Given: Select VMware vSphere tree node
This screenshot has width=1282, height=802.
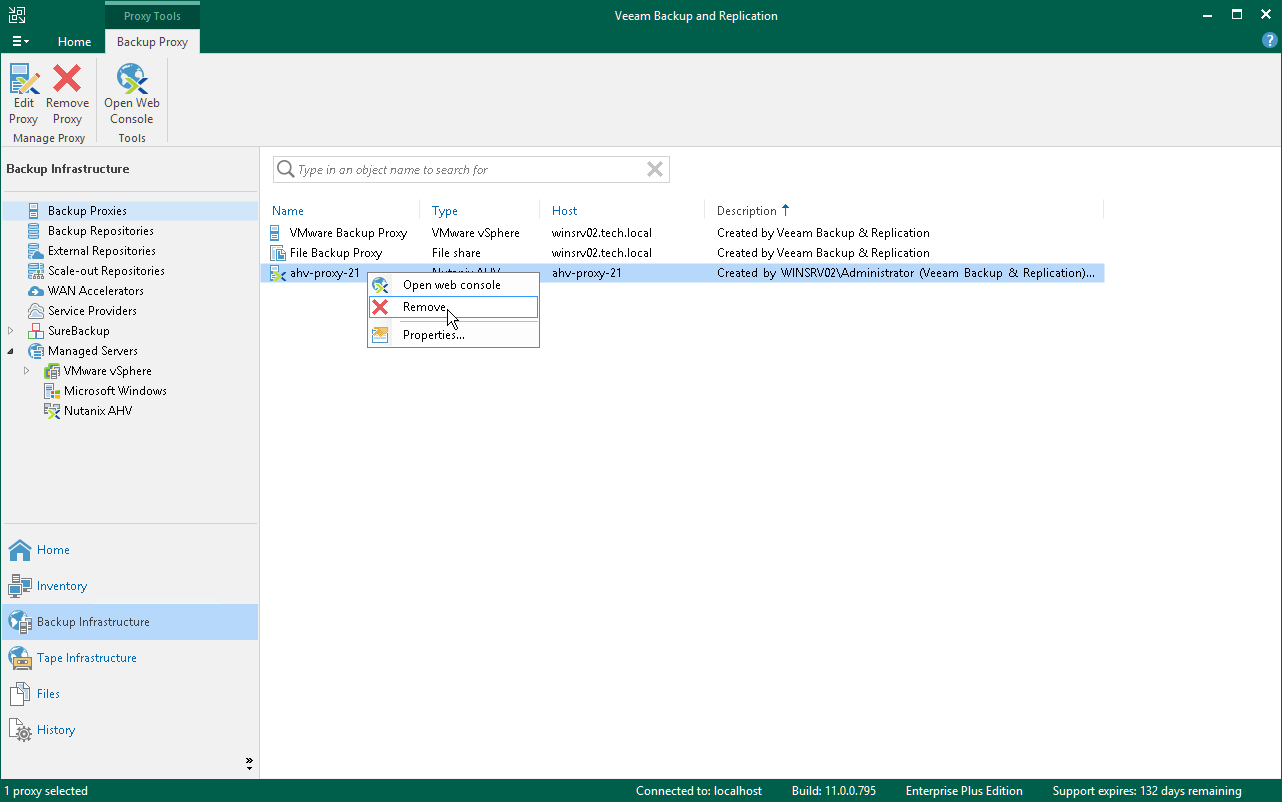Looking at the screenshot, I should 107,371.
